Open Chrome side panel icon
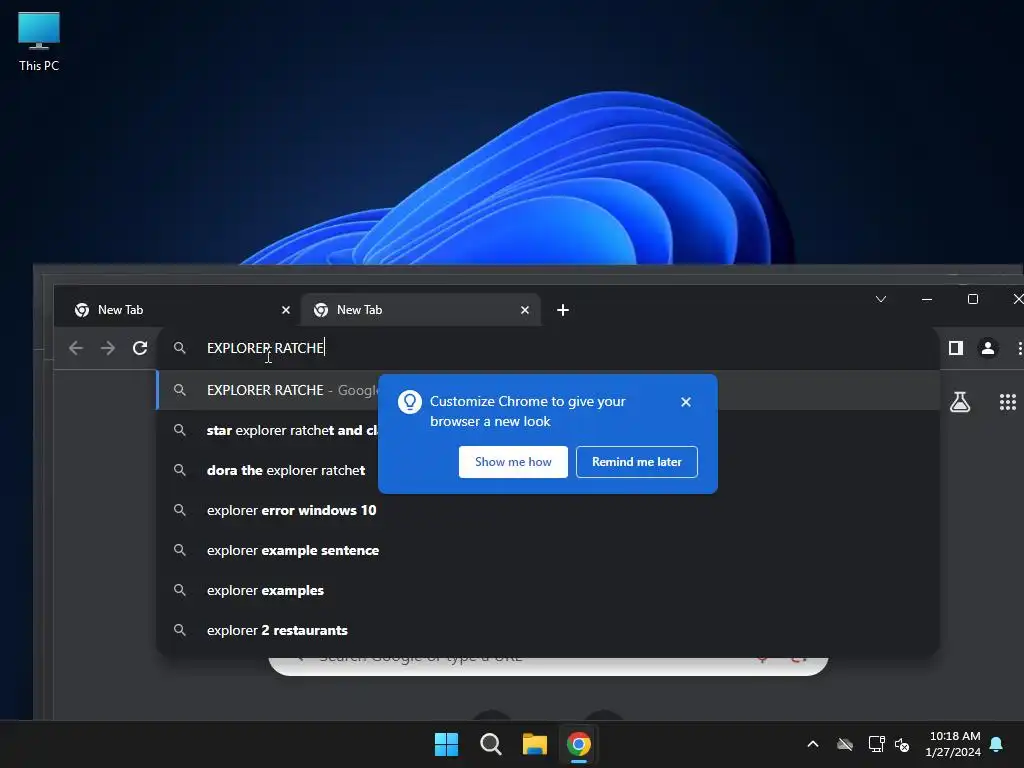This screenshot has height=768, width=1024. (956, 348)
